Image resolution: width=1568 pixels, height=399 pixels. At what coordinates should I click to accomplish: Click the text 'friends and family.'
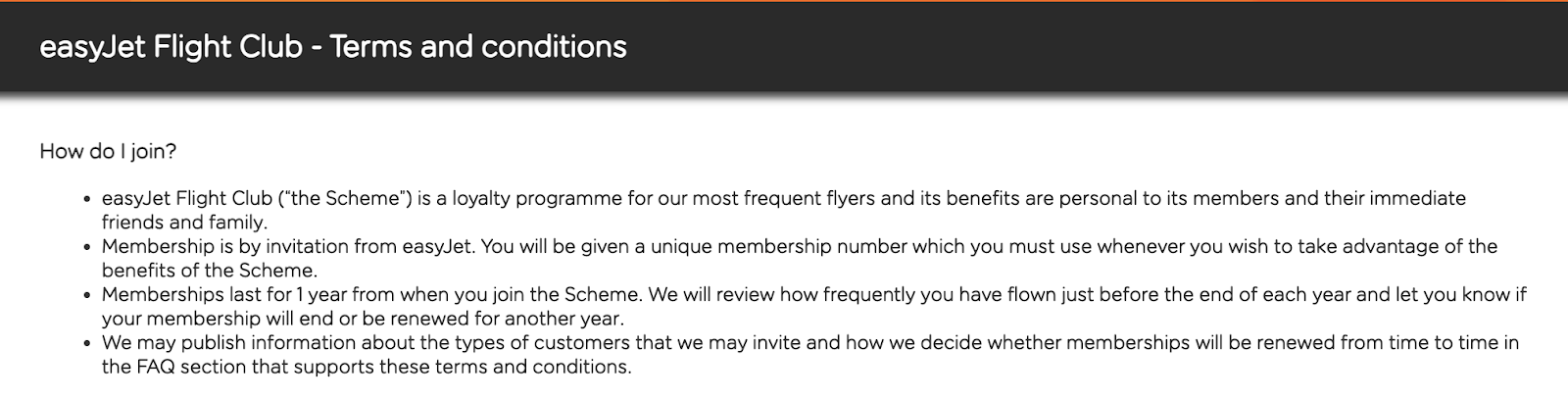tap(184, 223)
